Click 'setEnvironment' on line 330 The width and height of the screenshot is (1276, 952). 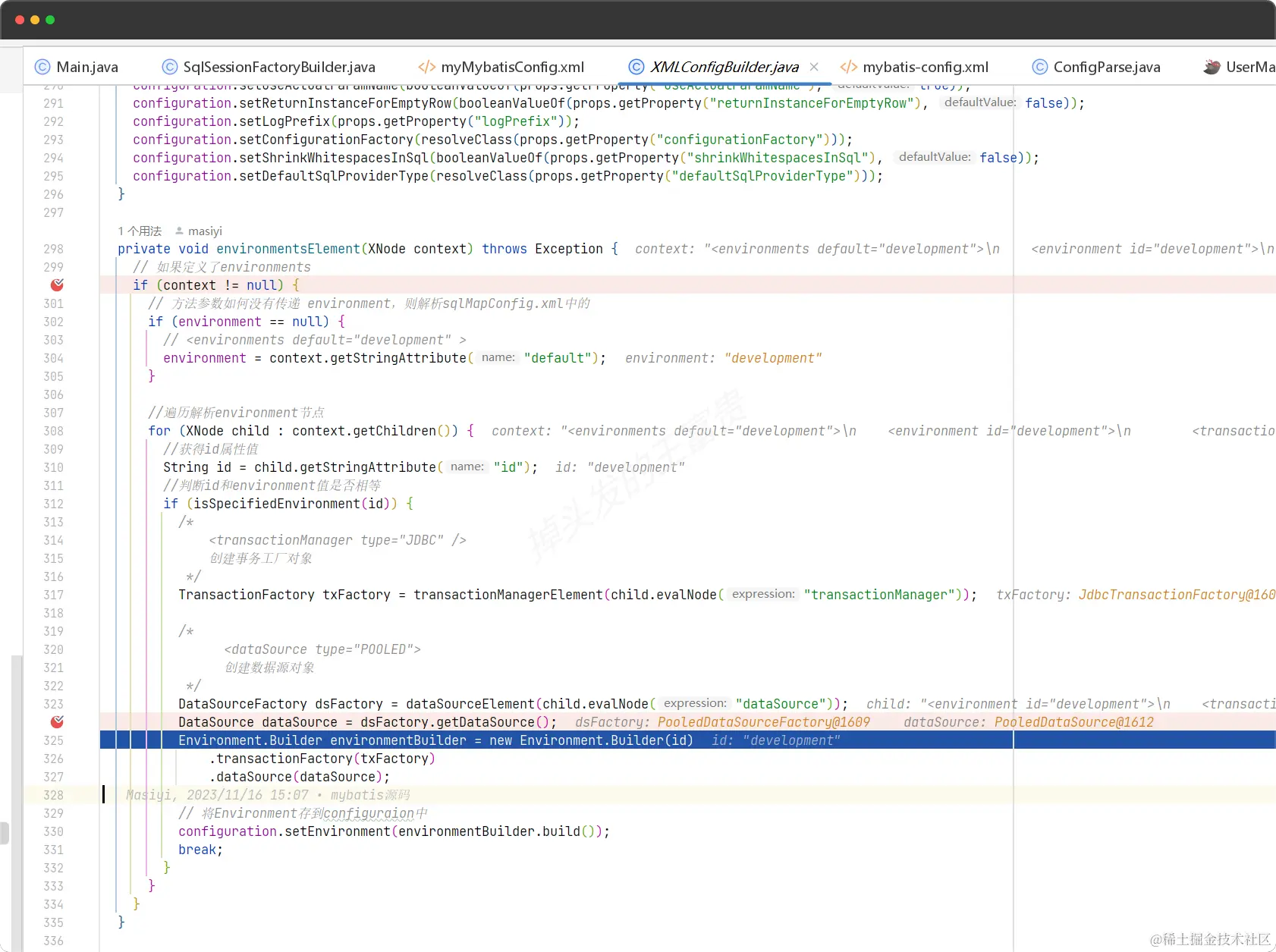(x=338, y=831)
